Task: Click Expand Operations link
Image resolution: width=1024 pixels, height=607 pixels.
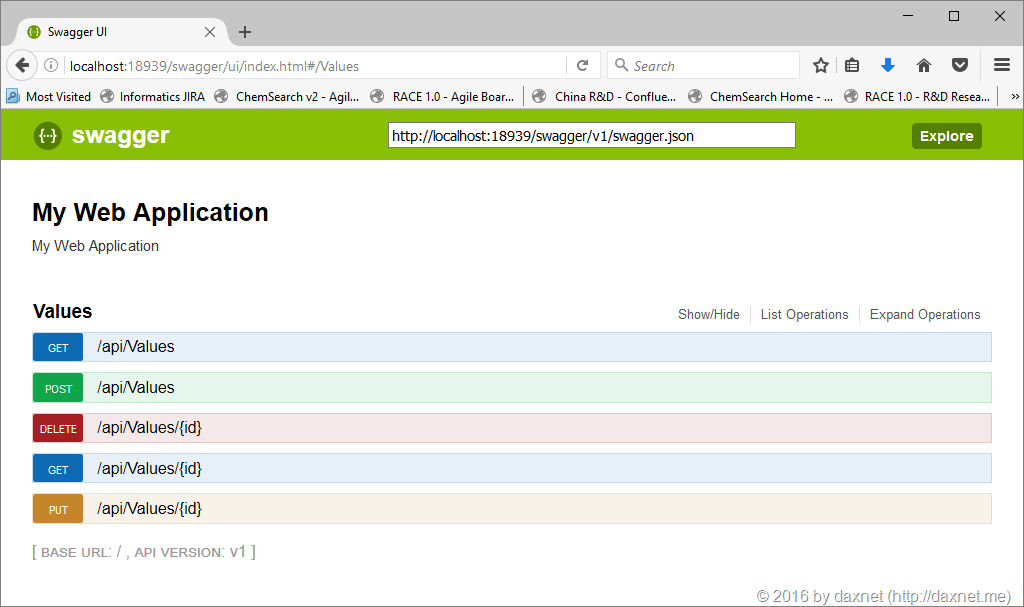Action: point(925,314)
